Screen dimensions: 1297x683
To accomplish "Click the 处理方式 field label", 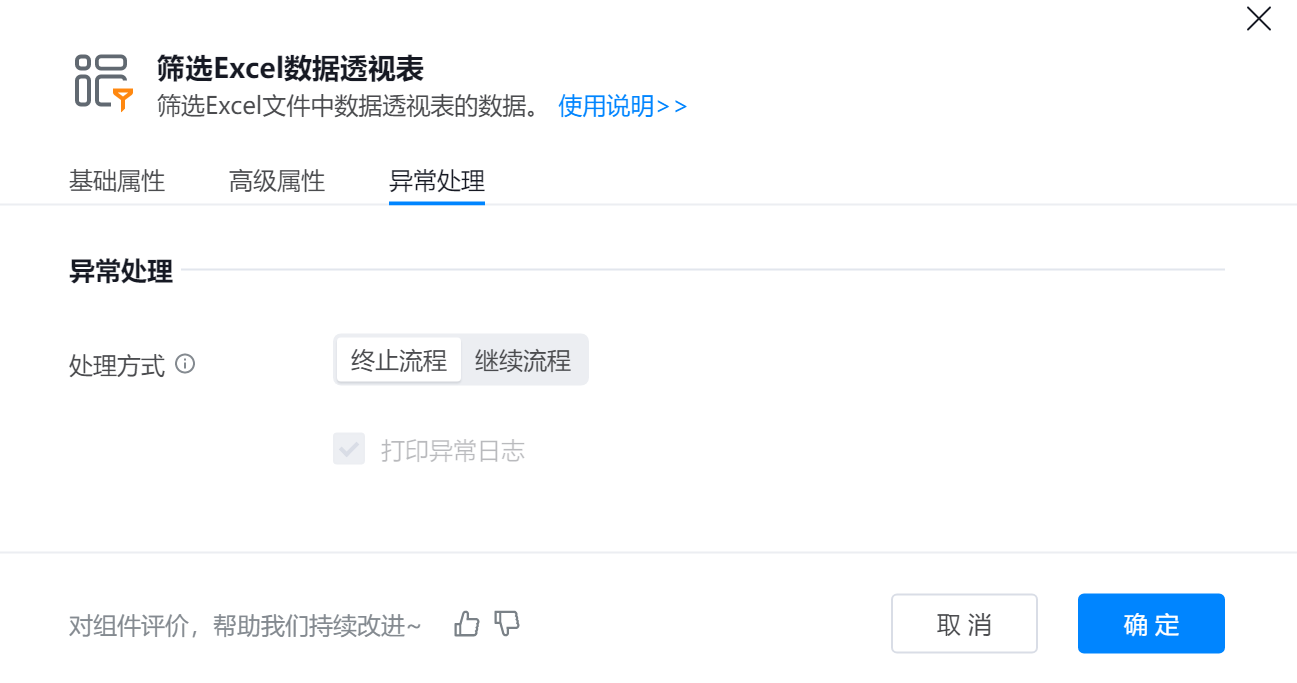I will click(116, 365).
